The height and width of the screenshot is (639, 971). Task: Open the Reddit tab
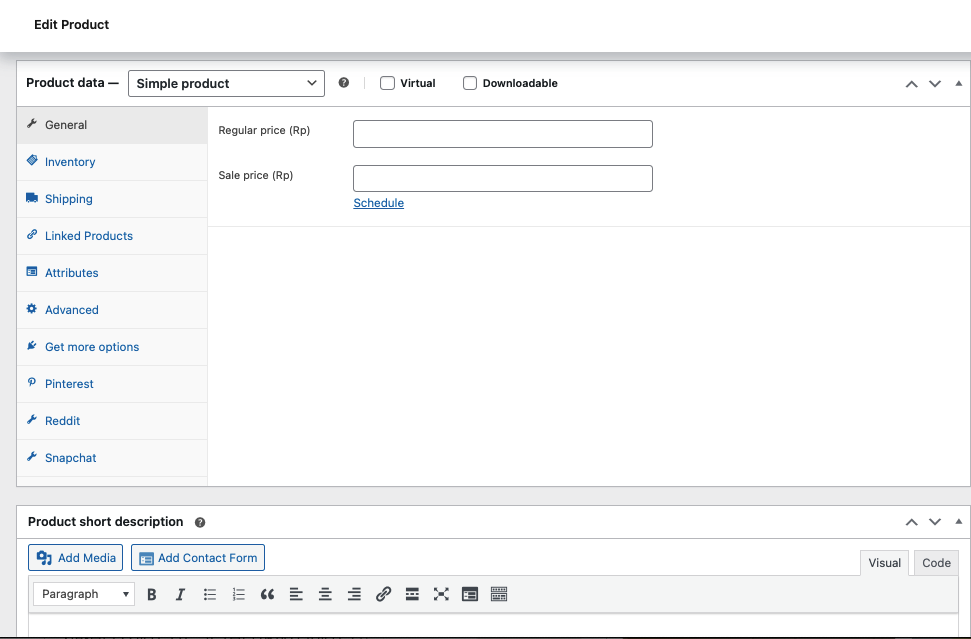pos(112,421)
